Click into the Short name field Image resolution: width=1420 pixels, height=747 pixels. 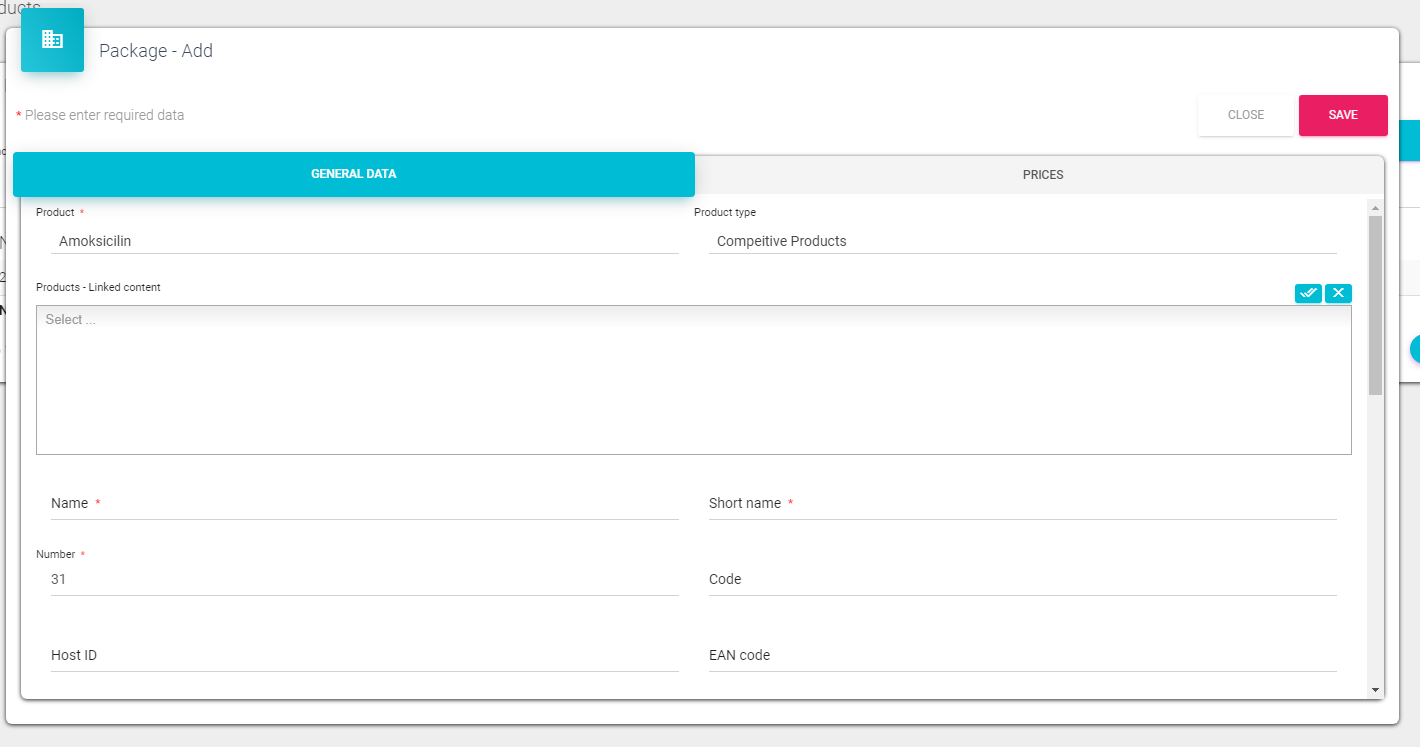[x=1022, y=504]
